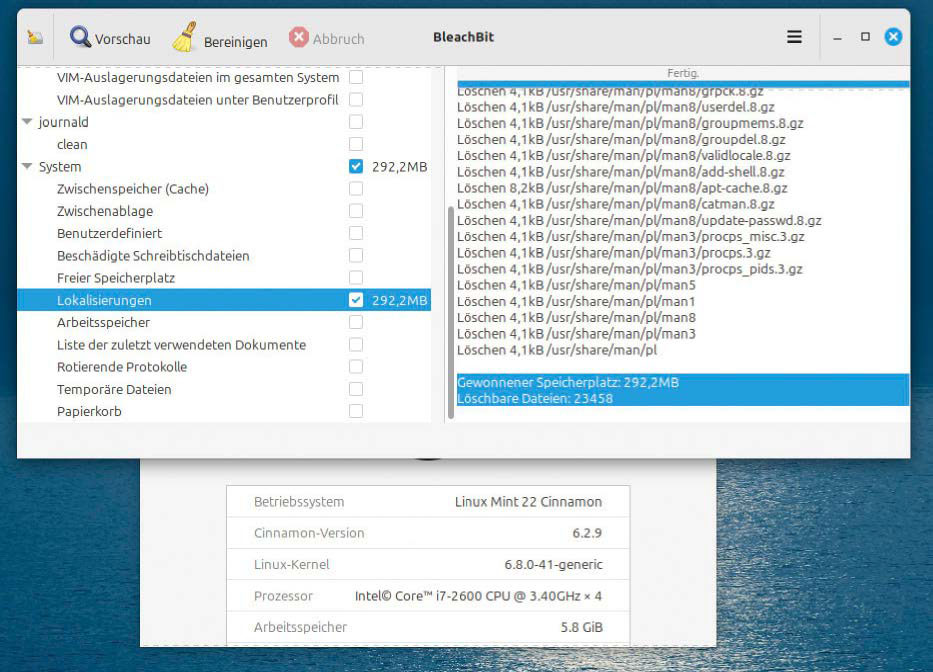
Task: Run the Bereinigen clean action
Action: point(220,37)
